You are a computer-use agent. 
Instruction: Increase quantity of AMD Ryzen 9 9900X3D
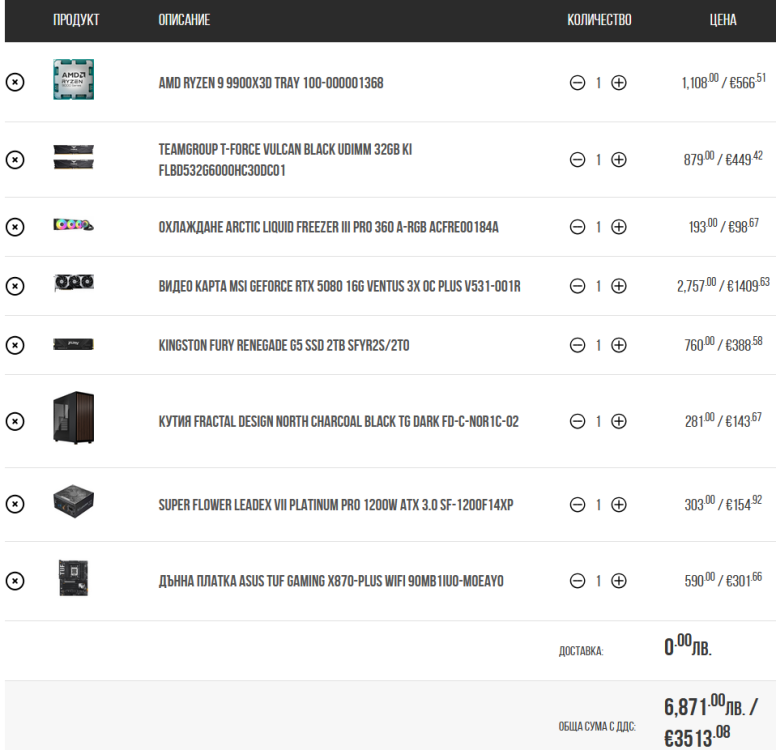click(x=619, y=83)
